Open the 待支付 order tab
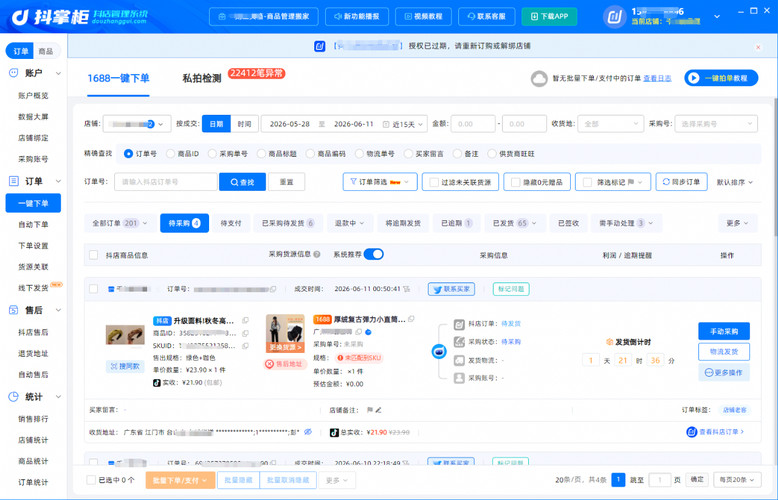 point(231,223)
